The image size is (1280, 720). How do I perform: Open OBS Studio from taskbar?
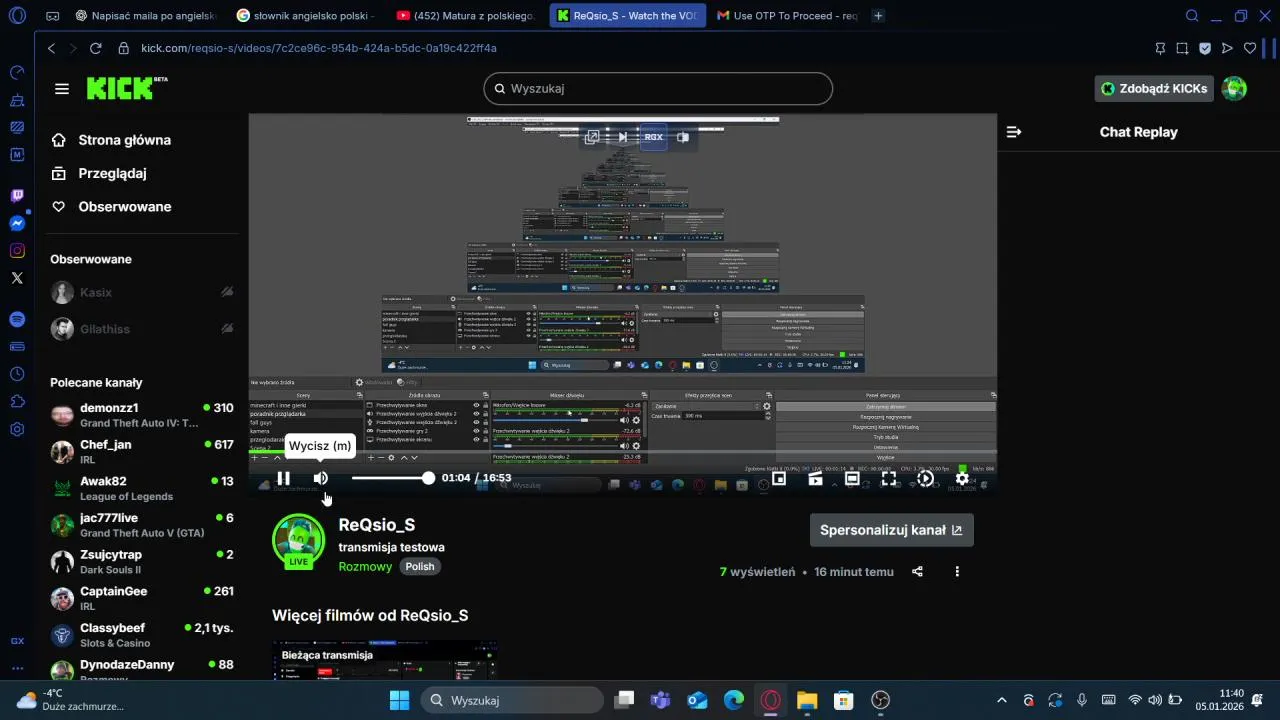[x=880, y=700]
